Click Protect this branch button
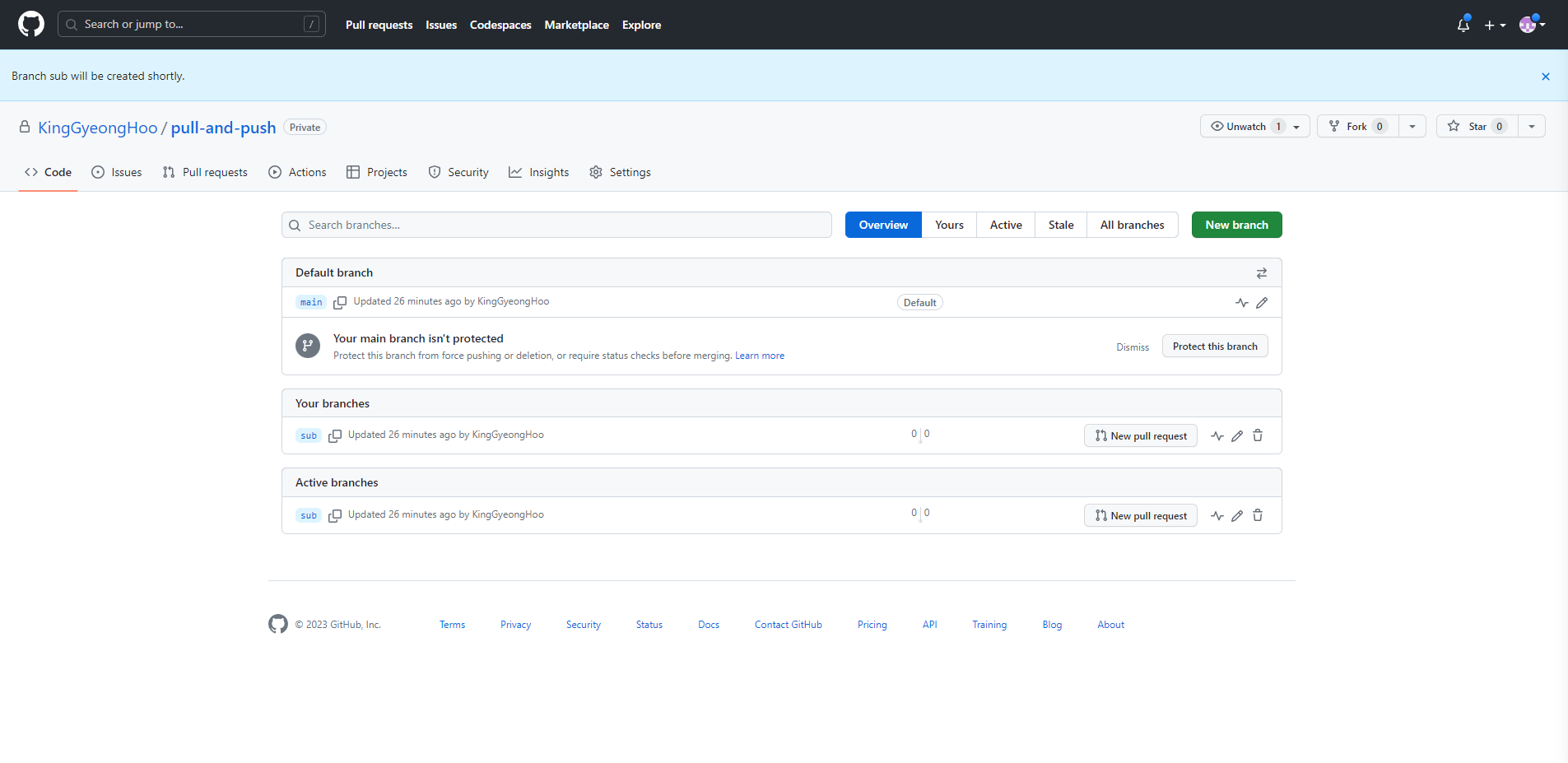Image resolution: width=1568 pixels, height=763 pixels. 1215,347
